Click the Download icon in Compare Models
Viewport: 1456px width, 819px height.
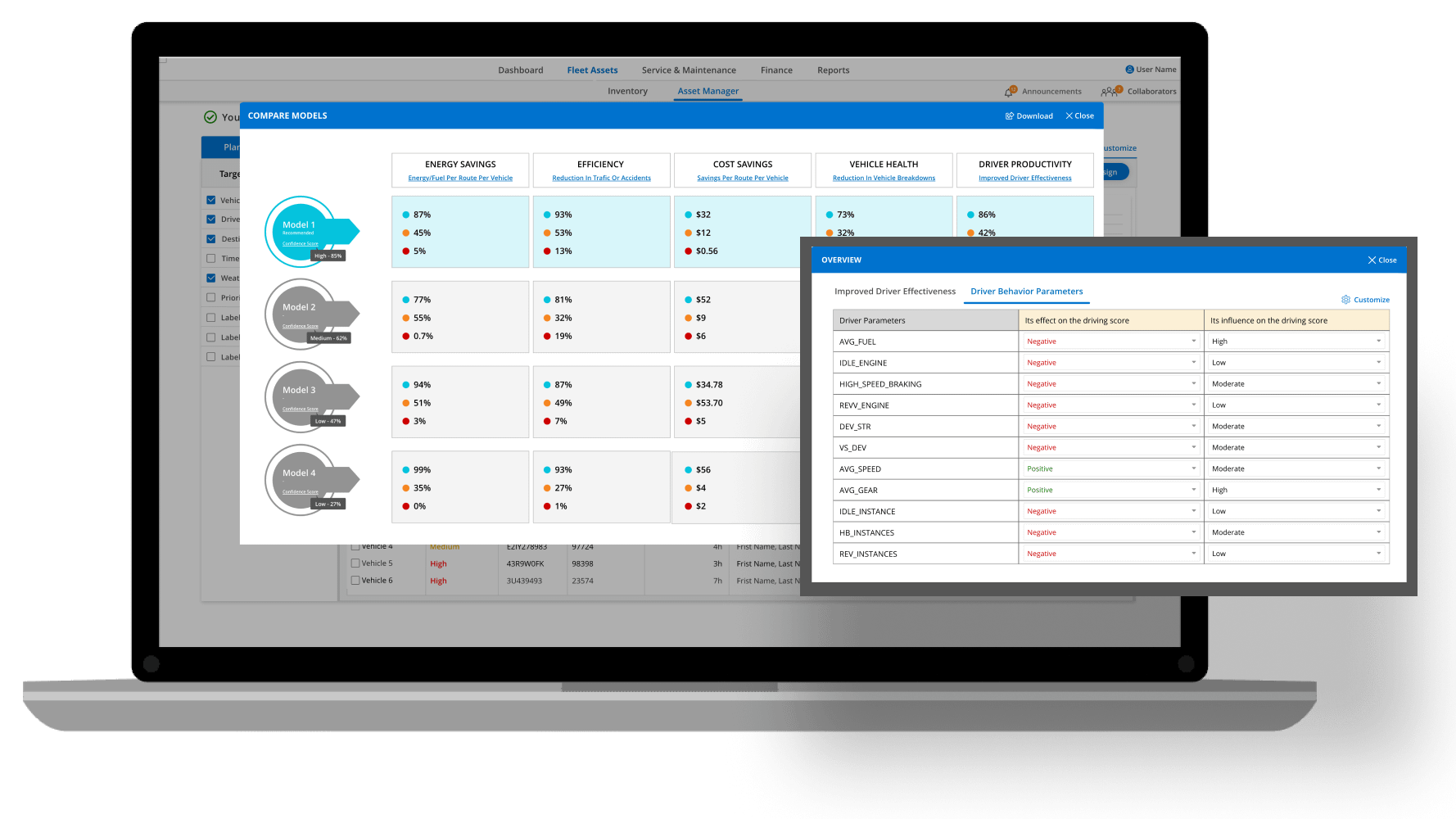1010,116
